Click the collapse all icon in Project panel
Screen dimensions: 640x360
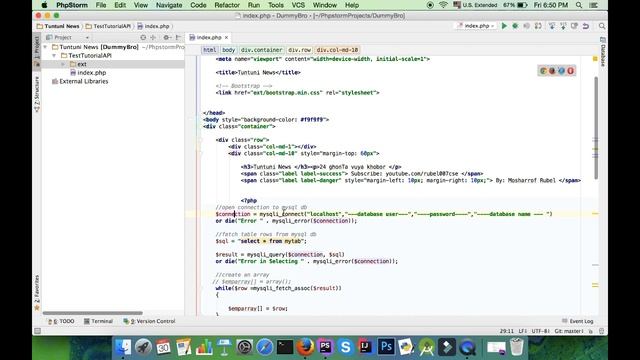coord(153,37)
